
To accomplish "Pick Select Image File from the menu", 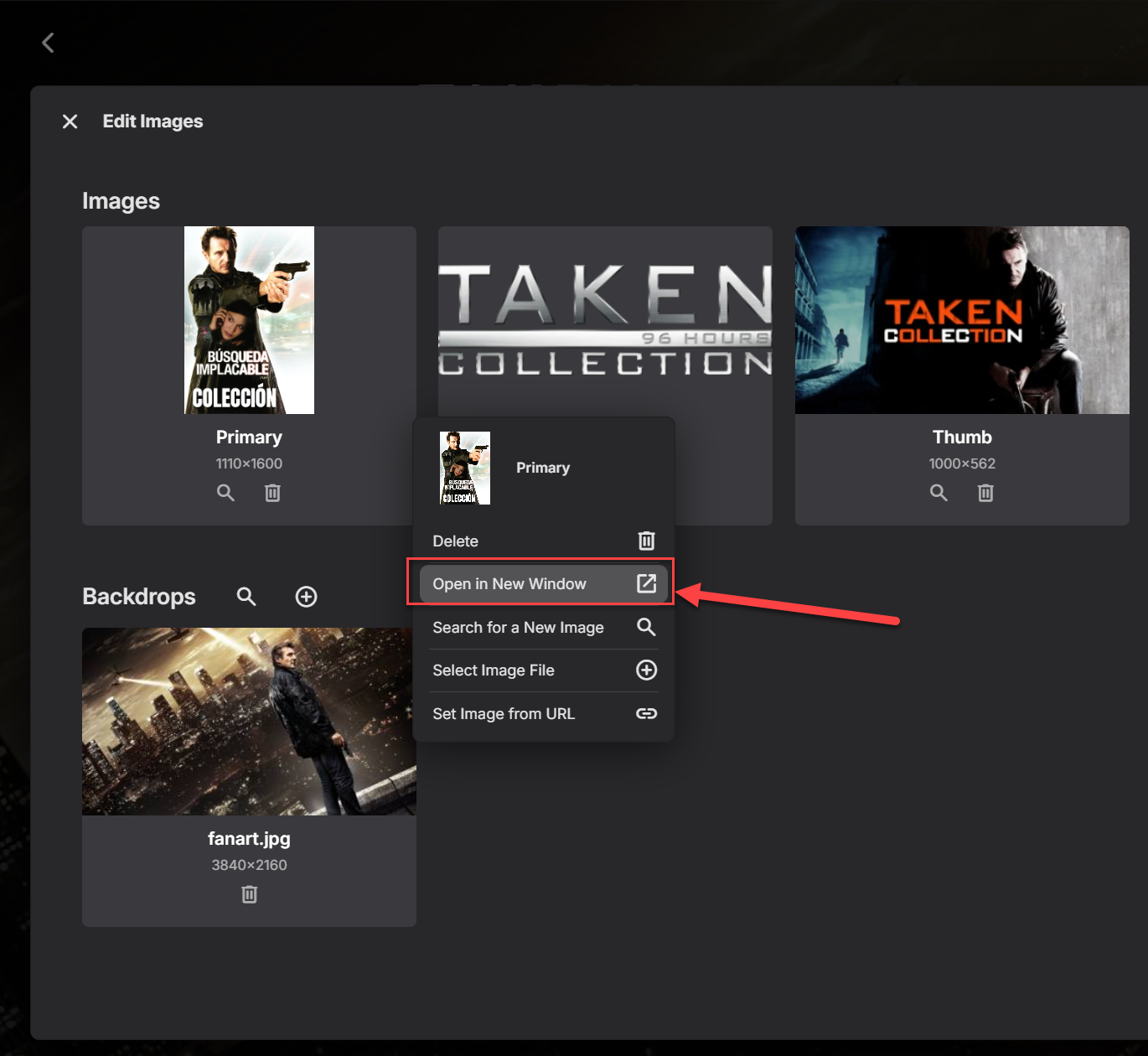I will [x=544, y=670].
